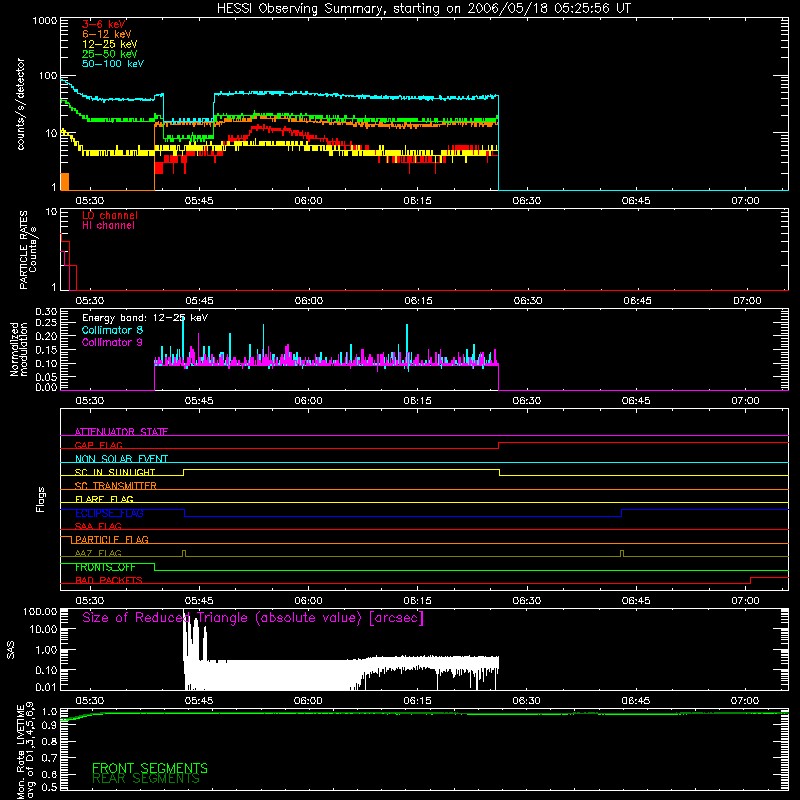Click the SAS axis label
The height and width of the screenshot is (800, 800).
point(10,650)
